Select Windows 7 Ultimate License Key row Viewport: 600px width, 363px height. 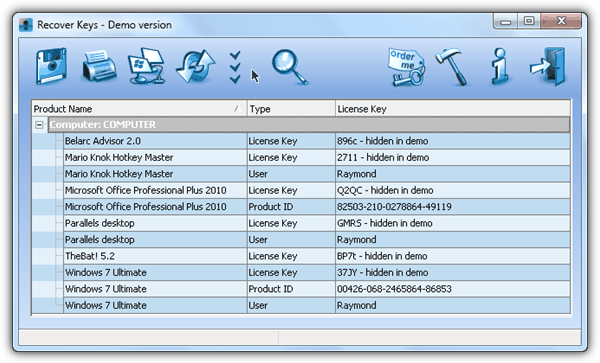pyautogui.click(x=316, y=272)
